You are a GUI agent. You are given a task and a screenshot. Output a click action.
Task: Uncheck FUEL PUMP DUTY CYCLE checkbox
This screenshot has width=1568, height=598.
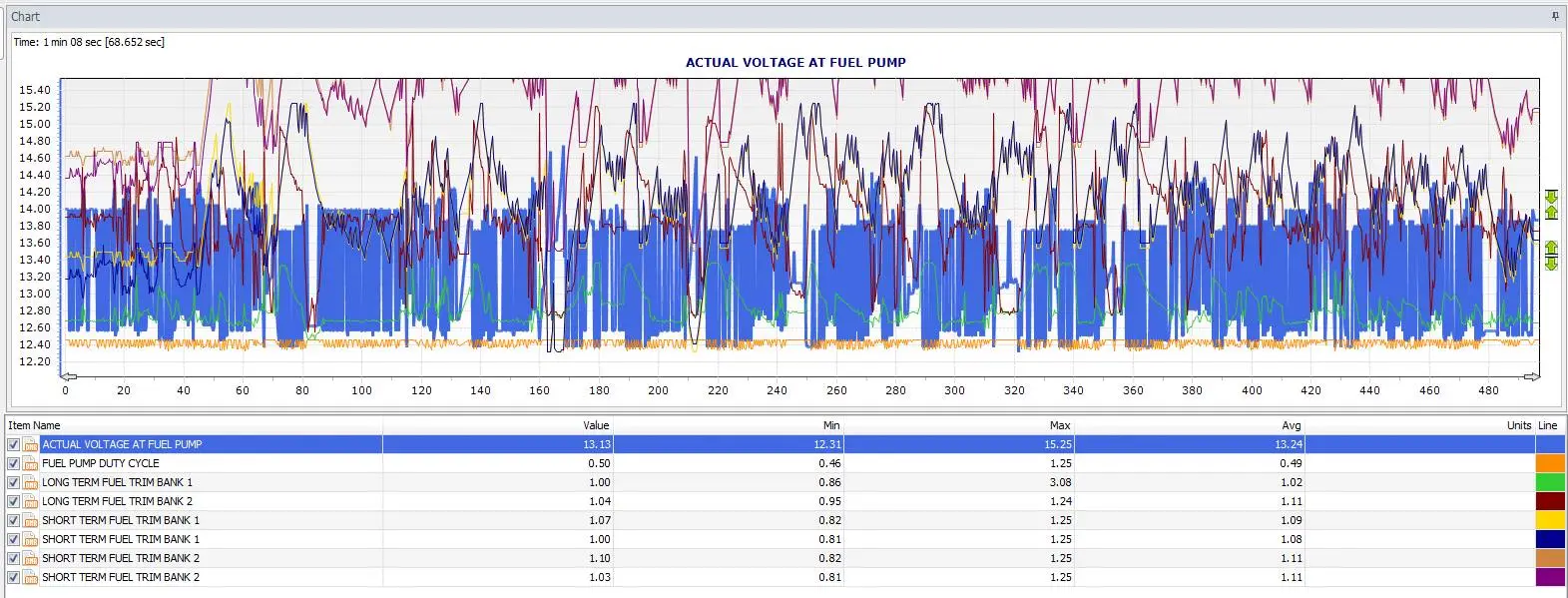pyautogui.click(x=13, y=464)
